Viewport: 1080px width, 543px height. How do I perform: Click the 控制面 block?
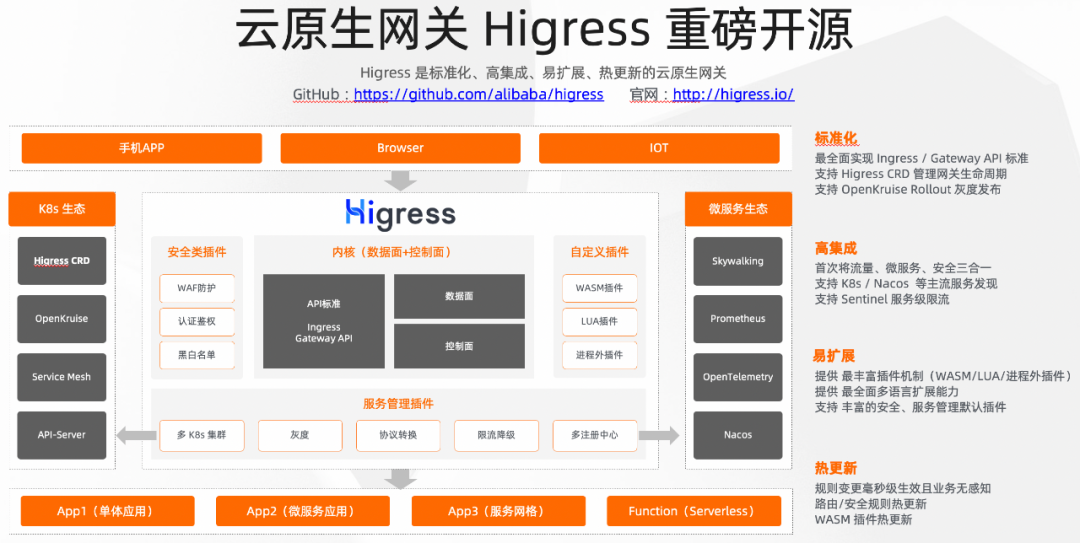click(x=459, y=346)
